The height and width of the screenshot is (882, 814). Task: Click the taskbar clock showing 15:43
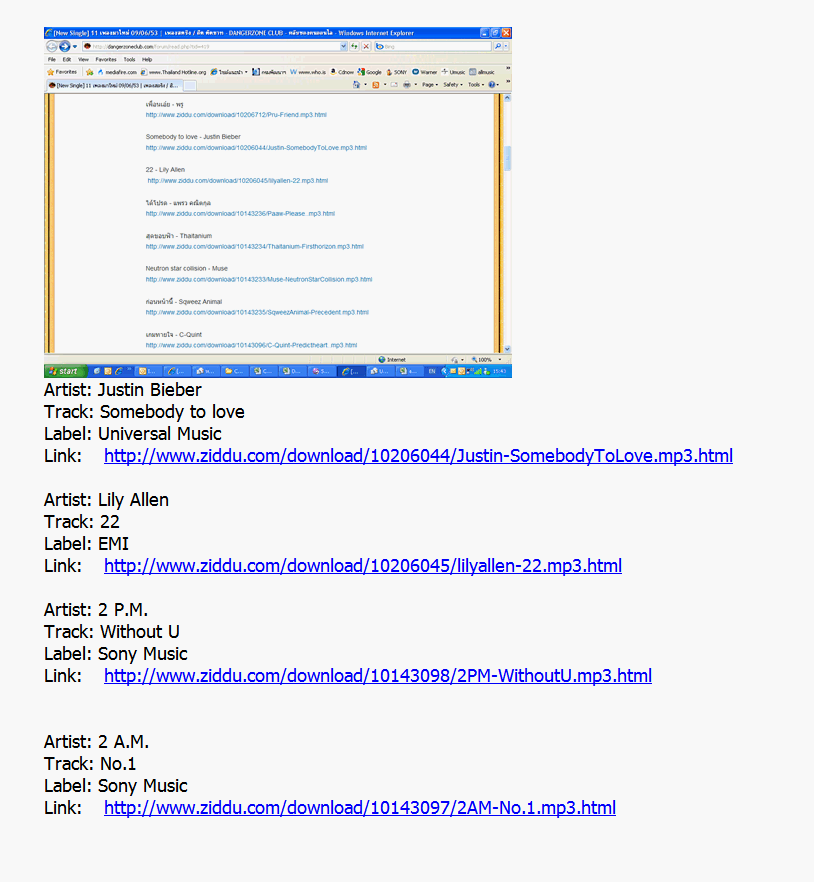pos(498,371)
